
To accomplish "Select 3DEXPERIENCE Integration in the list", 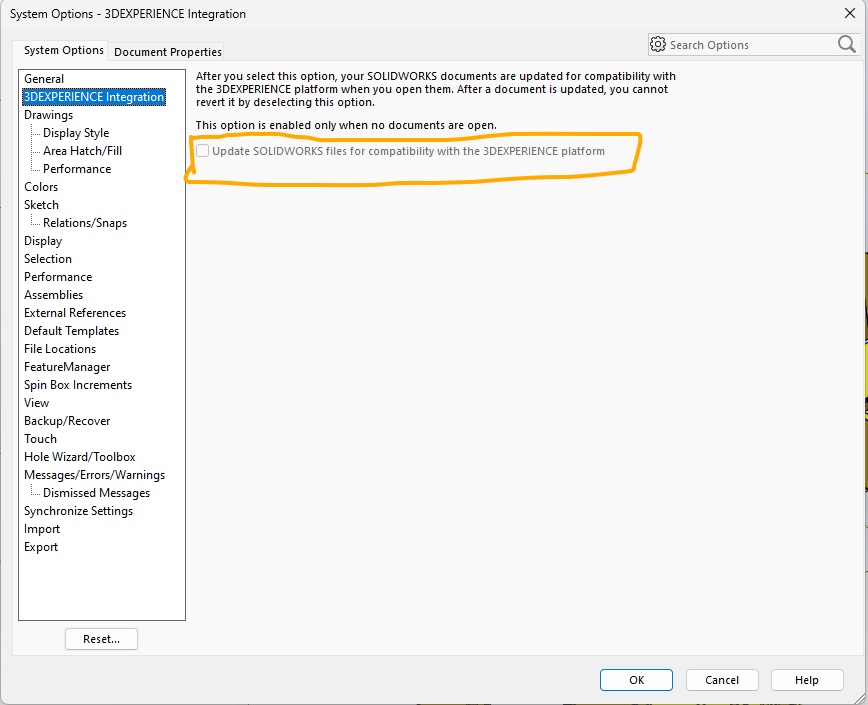I will [94, 97].
